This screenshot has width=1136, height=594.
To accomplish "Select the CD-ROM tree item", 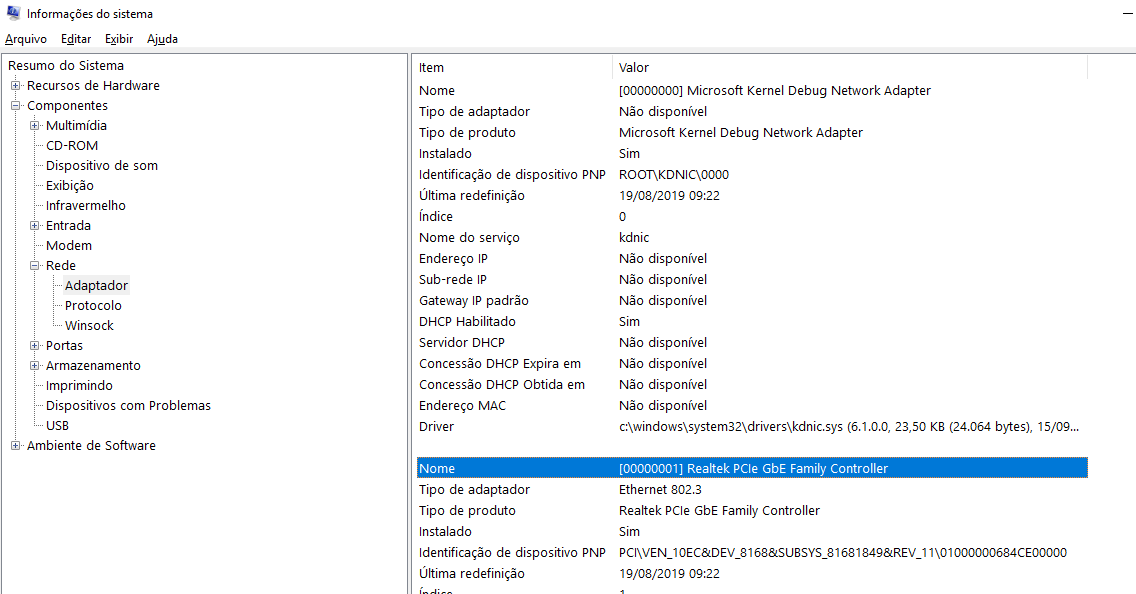I will coord(72,146).
